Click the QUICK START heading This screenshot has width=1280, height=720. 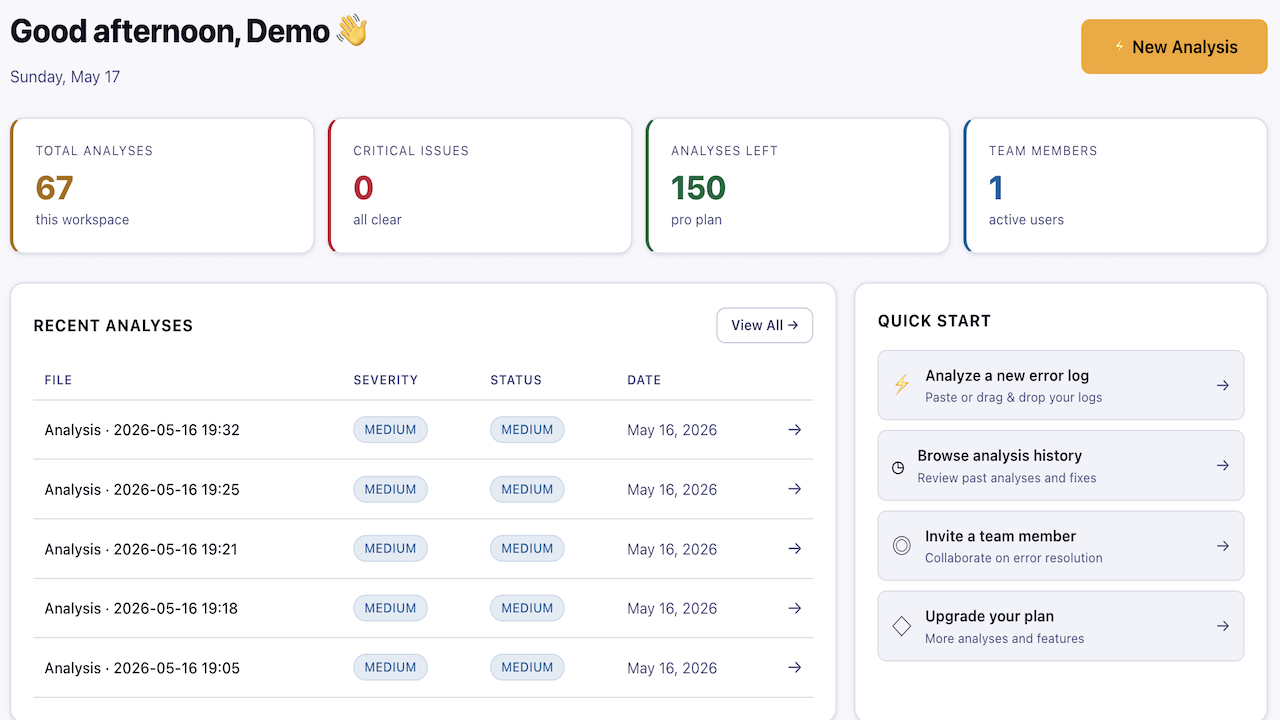click(934, 321)
